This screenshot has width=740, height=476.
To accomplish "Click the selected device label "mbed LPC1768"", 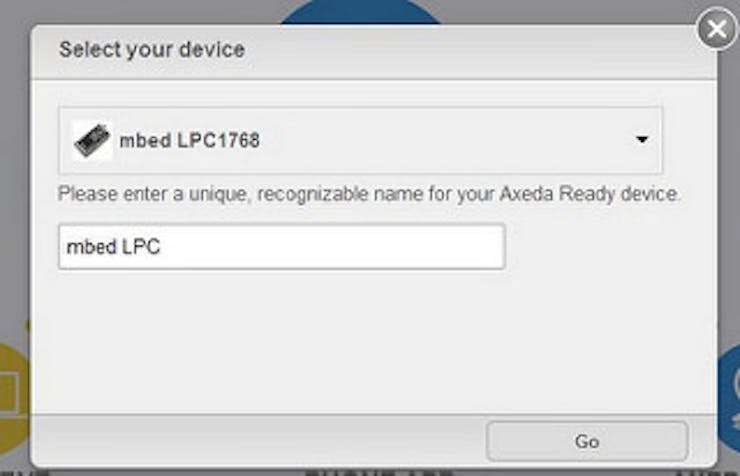I will click(189, 141).
